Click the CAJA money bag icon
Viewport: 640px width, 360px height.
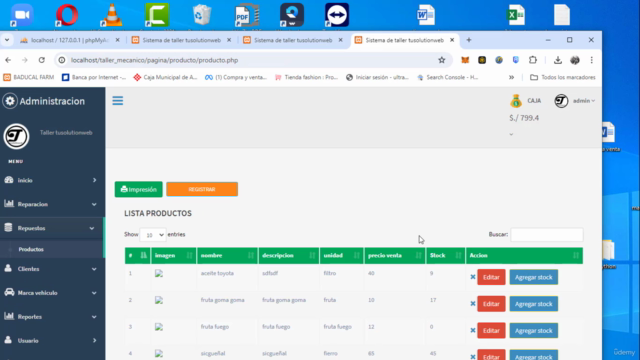pyautogui.click(x=516, y=101)
